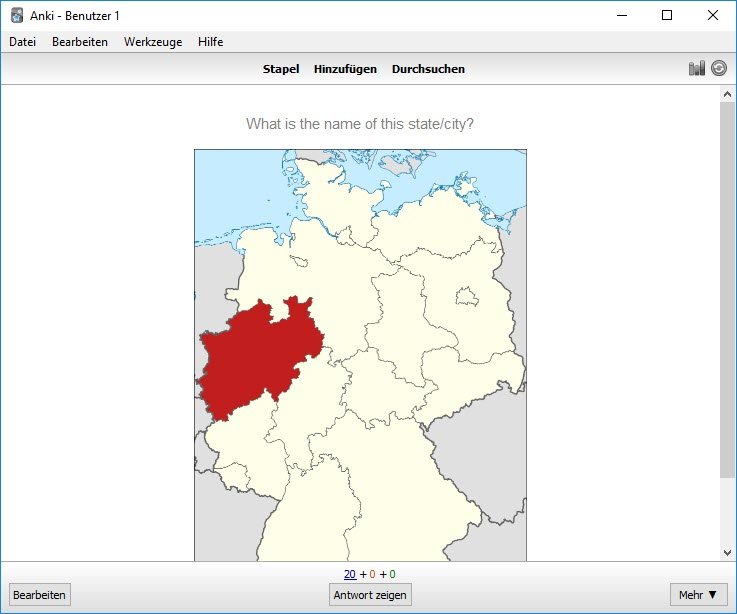737x614 pixels.
Task: Expand the Mehr dropdown button
Action: (x=698, y=595)
